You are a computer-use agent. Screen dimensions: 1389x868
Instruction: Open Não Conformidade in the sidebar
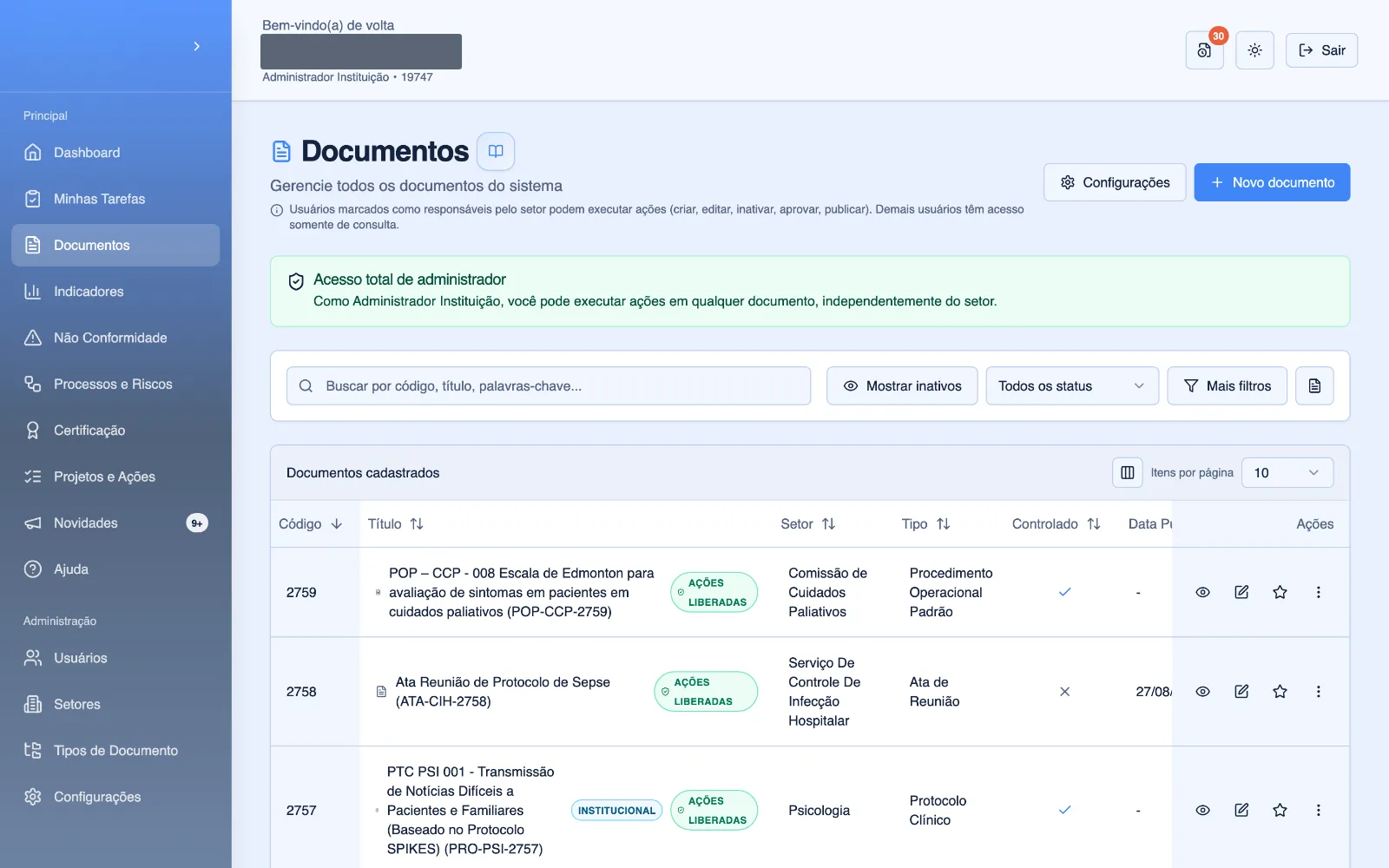click(x=115, y=338)
